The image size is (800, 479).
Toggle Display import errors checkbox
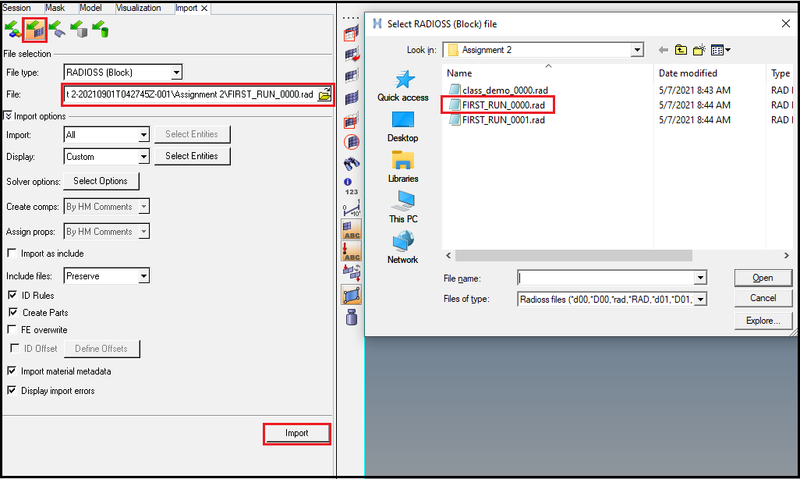click(x=11, y=390)
